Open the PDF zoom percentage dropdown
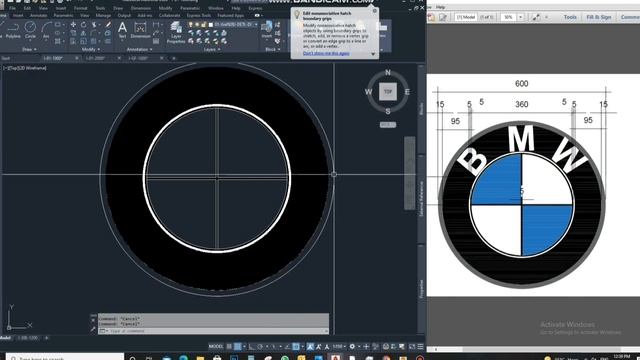The image size is (640, 360). [520, 17]
